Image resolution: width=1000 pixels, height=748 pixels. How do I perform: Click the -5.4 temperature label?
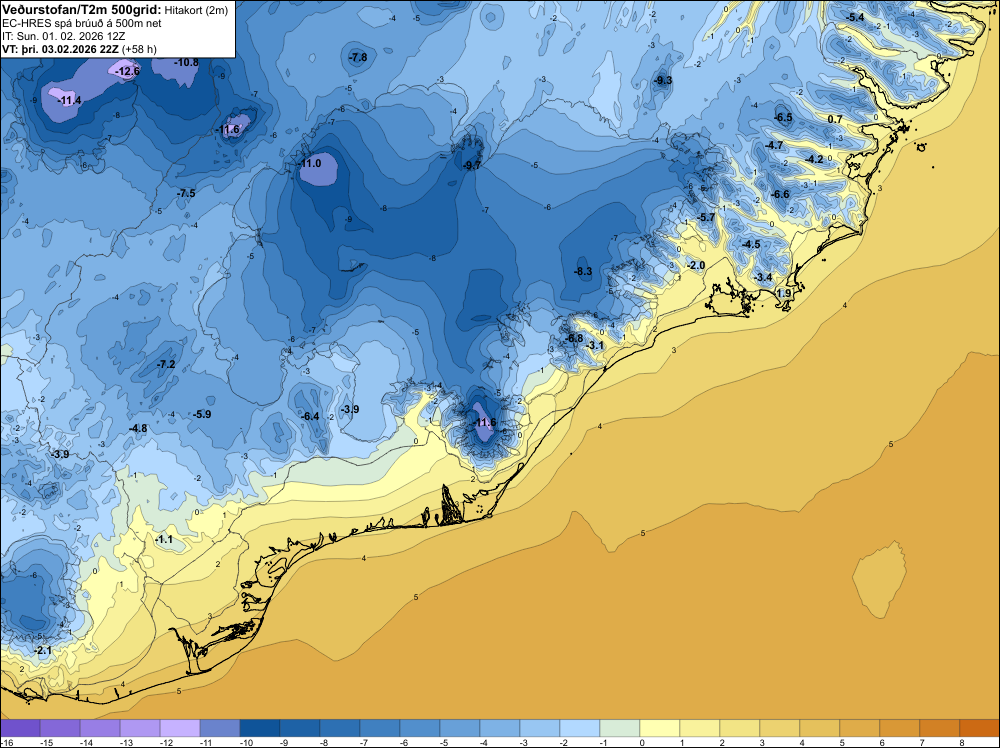coord(855,17)
